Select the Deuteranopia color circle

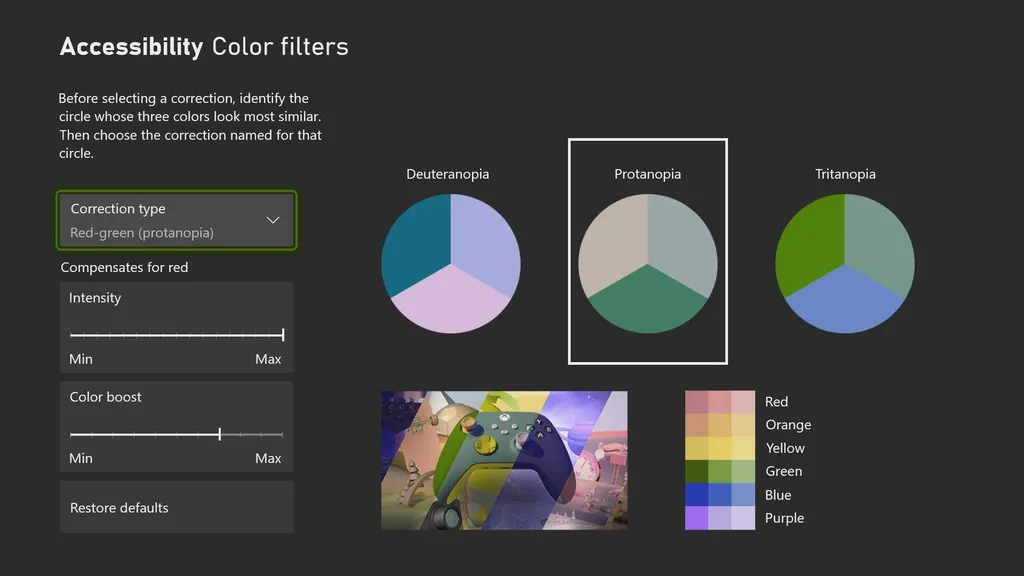tap(451, 264)
